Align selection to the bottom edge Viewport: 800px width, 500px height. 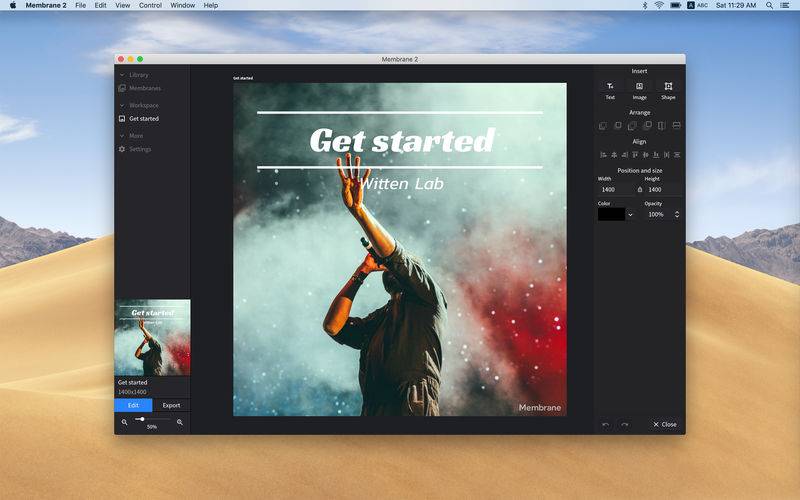[656, 155]
